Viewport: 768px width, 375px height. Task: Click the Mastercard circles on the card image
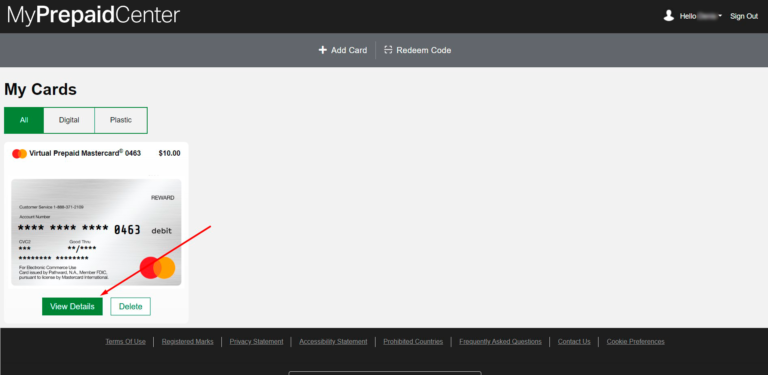157,268
